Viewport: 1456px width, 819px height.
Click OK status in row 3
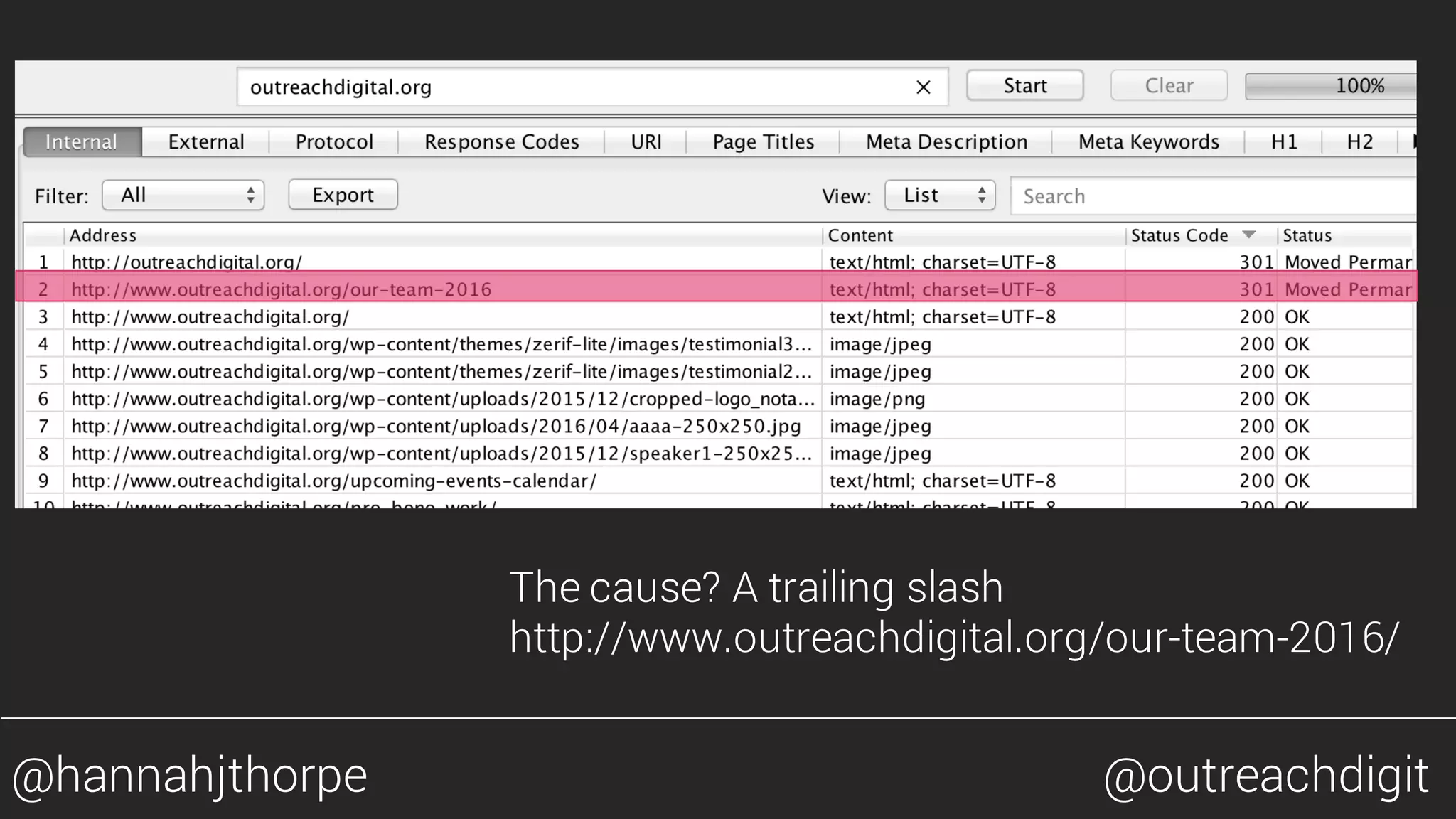coord(1297,317)
